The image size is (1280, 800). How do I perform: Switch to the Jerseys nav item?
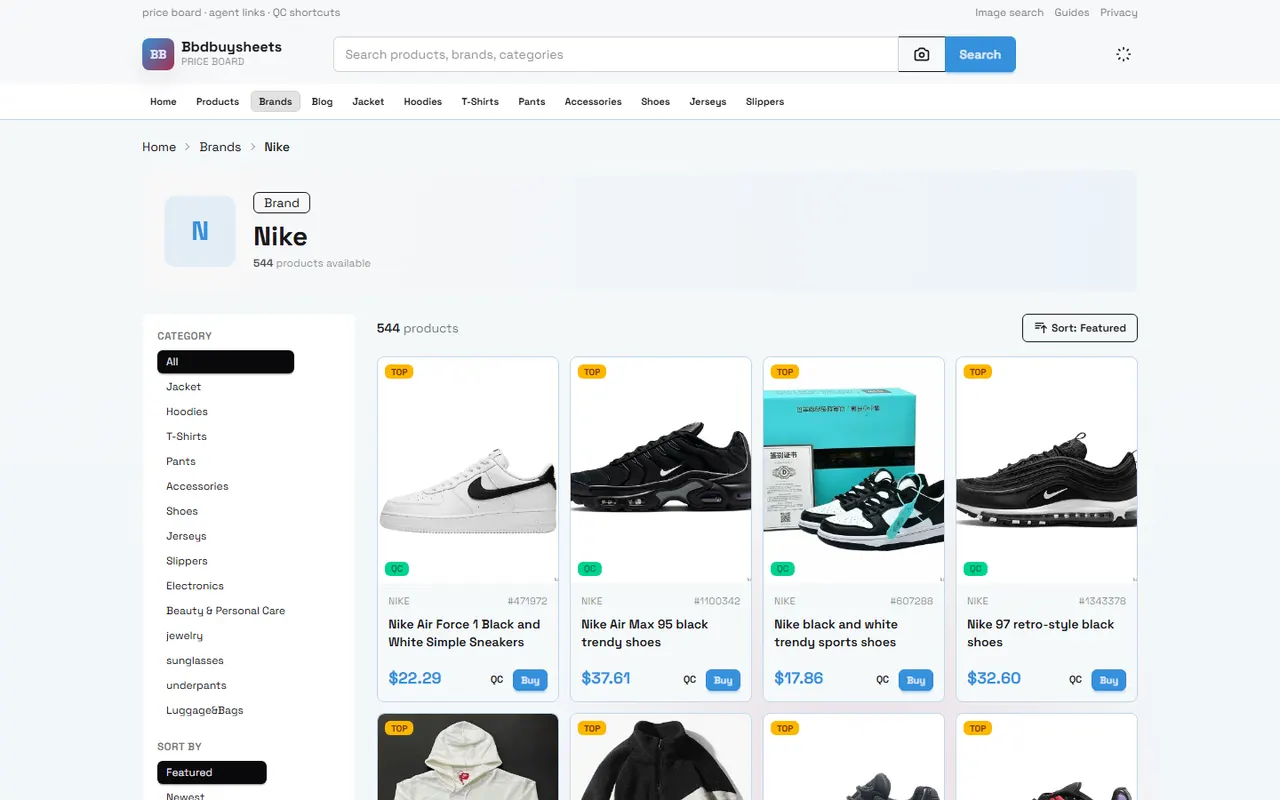pos(708,101)
